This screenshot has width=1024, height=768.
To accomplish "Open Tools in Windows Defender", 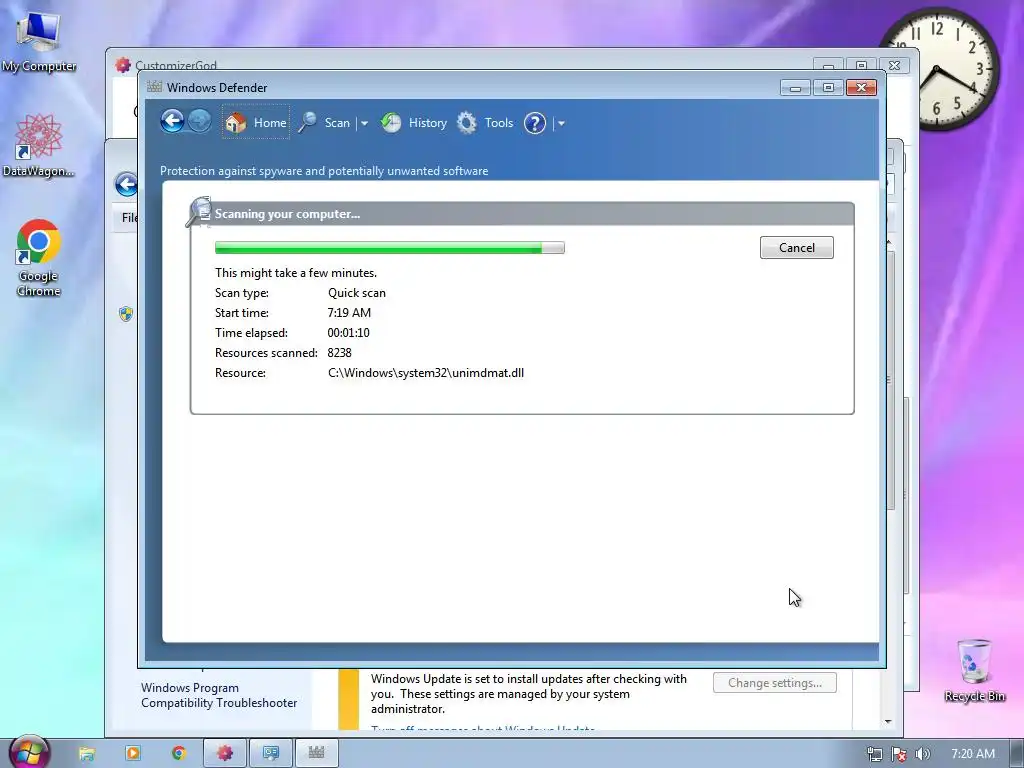I will click(x=498, y=123).
